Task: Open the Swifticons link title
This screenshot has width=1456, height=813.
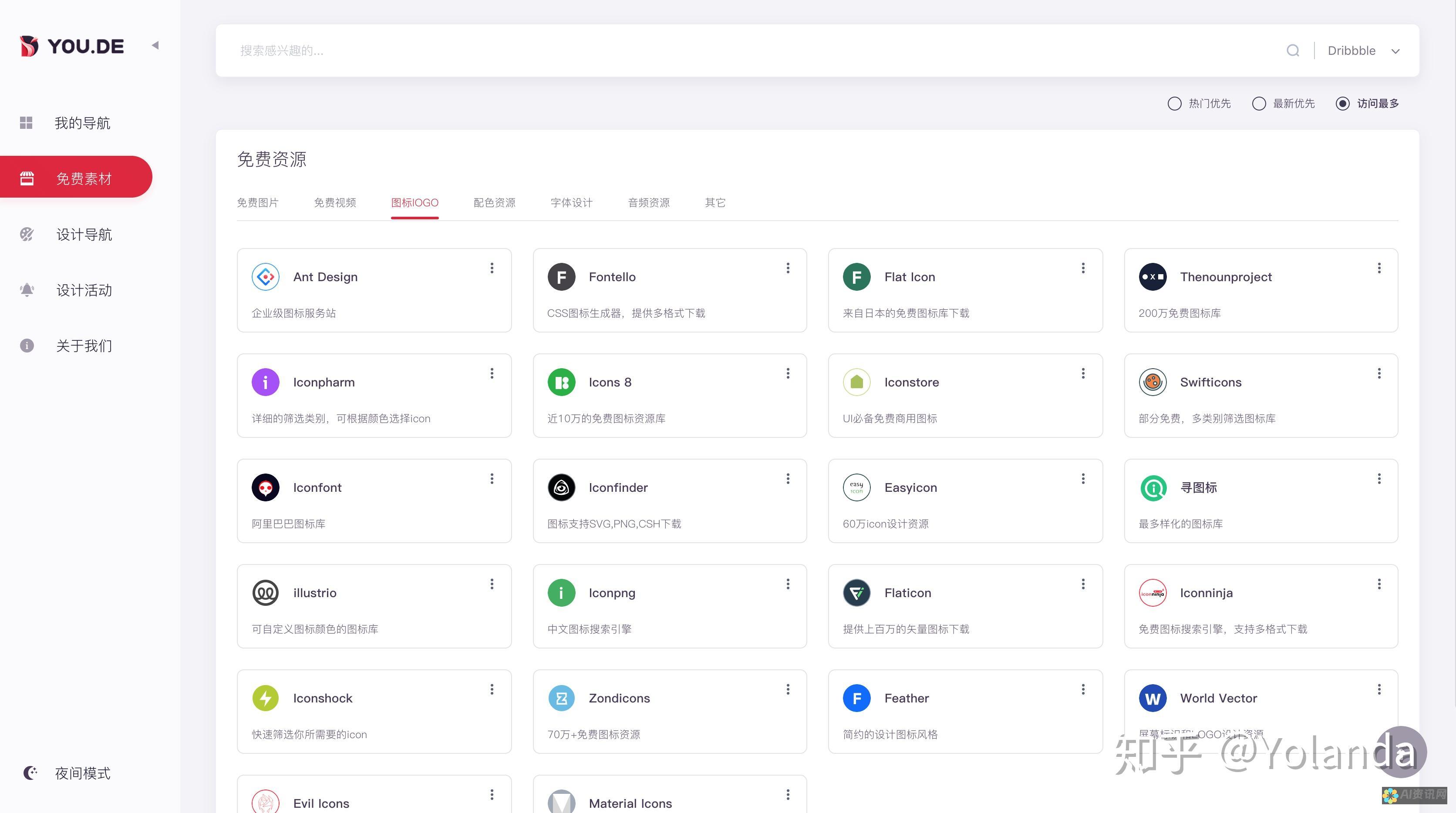Action: pyautogui.click(x=1211, y=383)
